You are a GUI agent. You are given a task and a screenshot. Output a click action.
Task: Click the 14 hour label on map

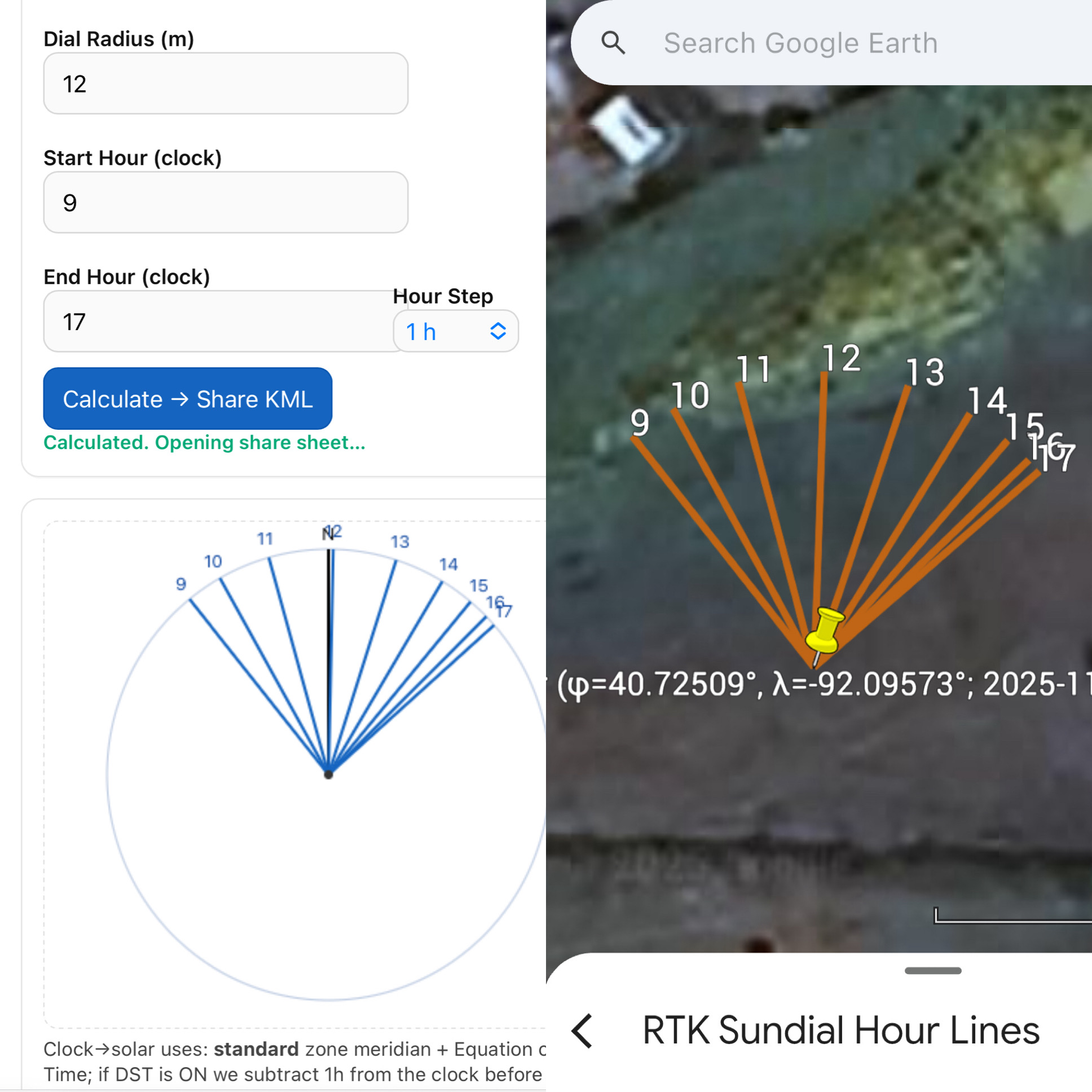click(987, 400)
